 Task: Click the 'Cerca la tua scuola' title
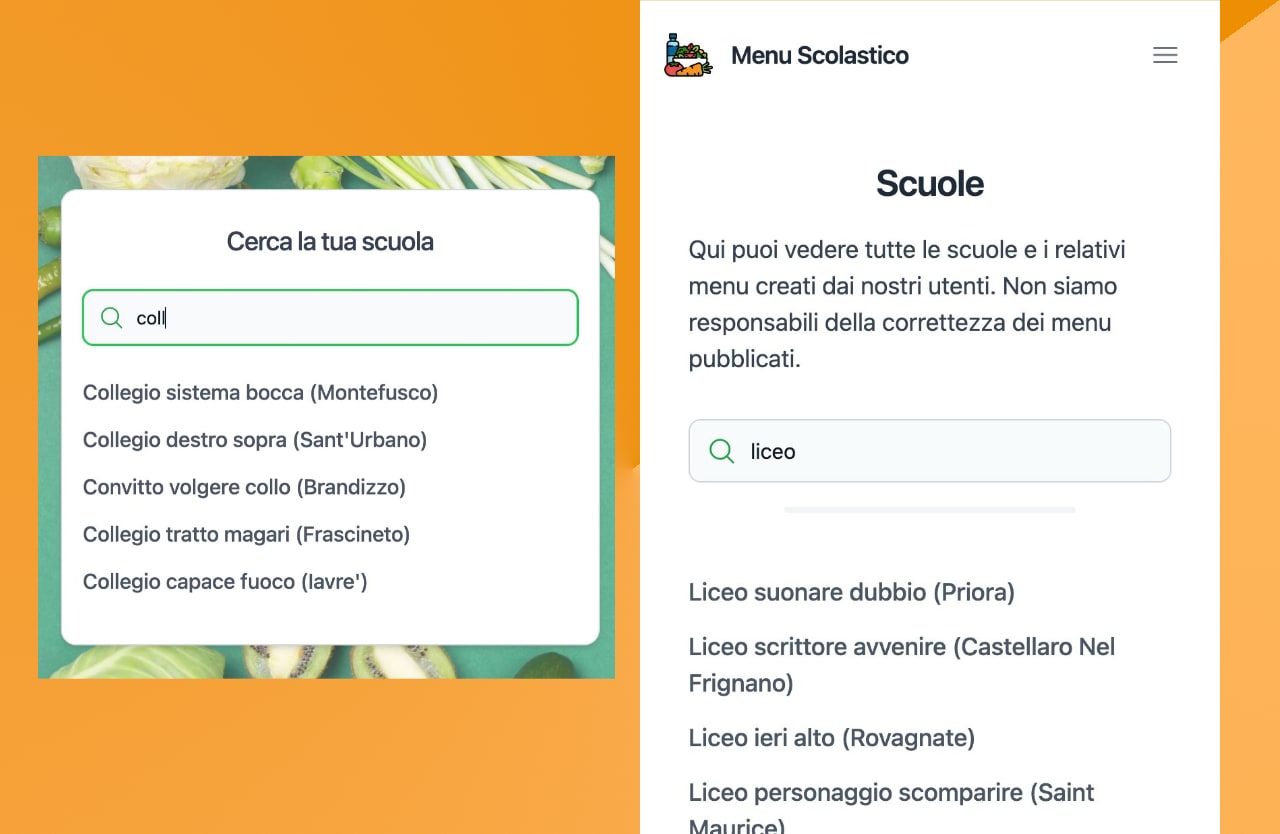point(330,241)
